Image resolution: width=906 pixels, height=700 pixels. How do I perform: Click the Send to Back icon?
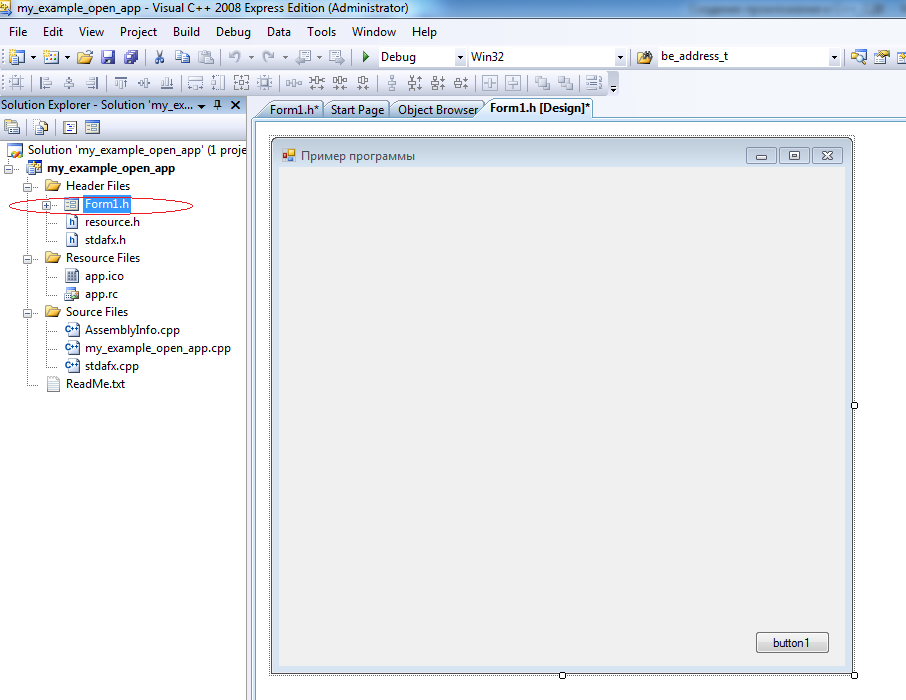(565, 83)
